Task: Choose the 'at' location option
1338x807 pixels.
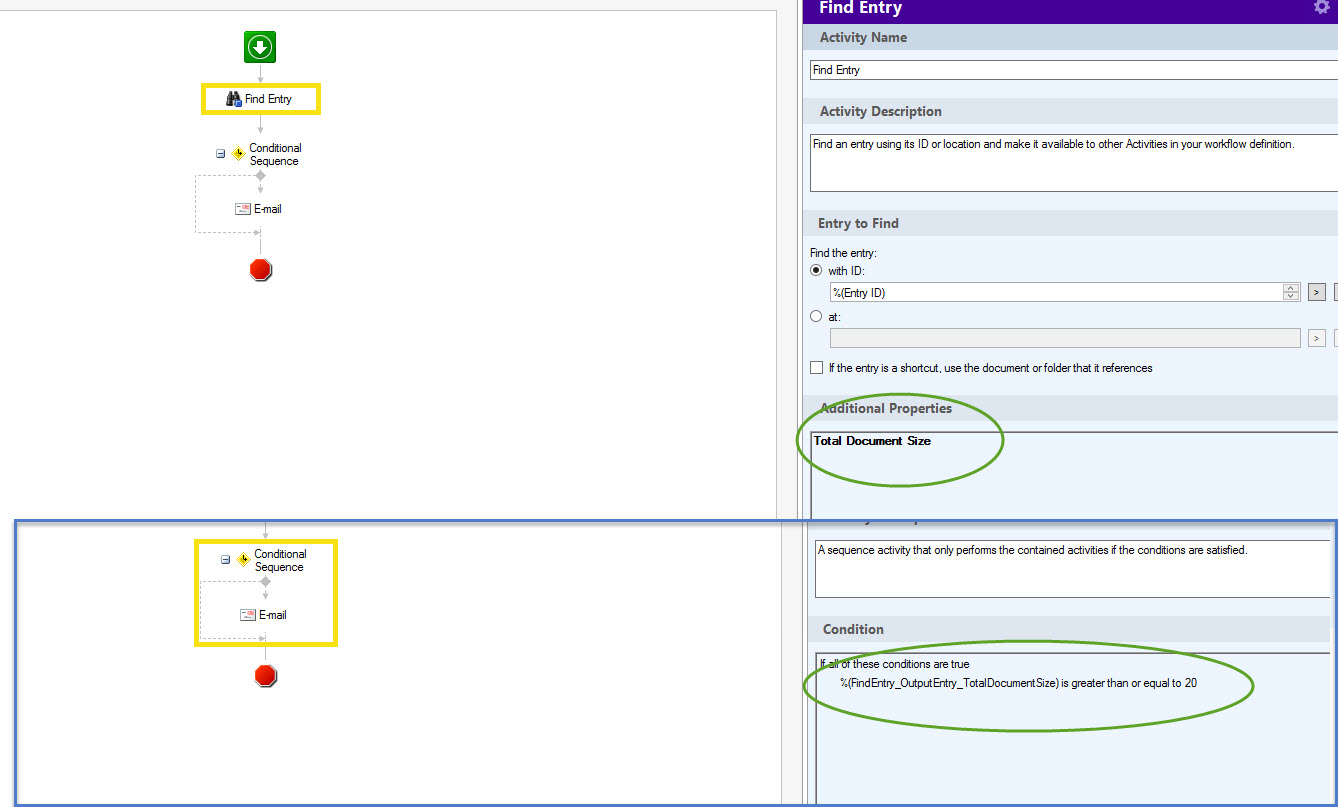Action: pyautogui.click(x=816, y=316)
